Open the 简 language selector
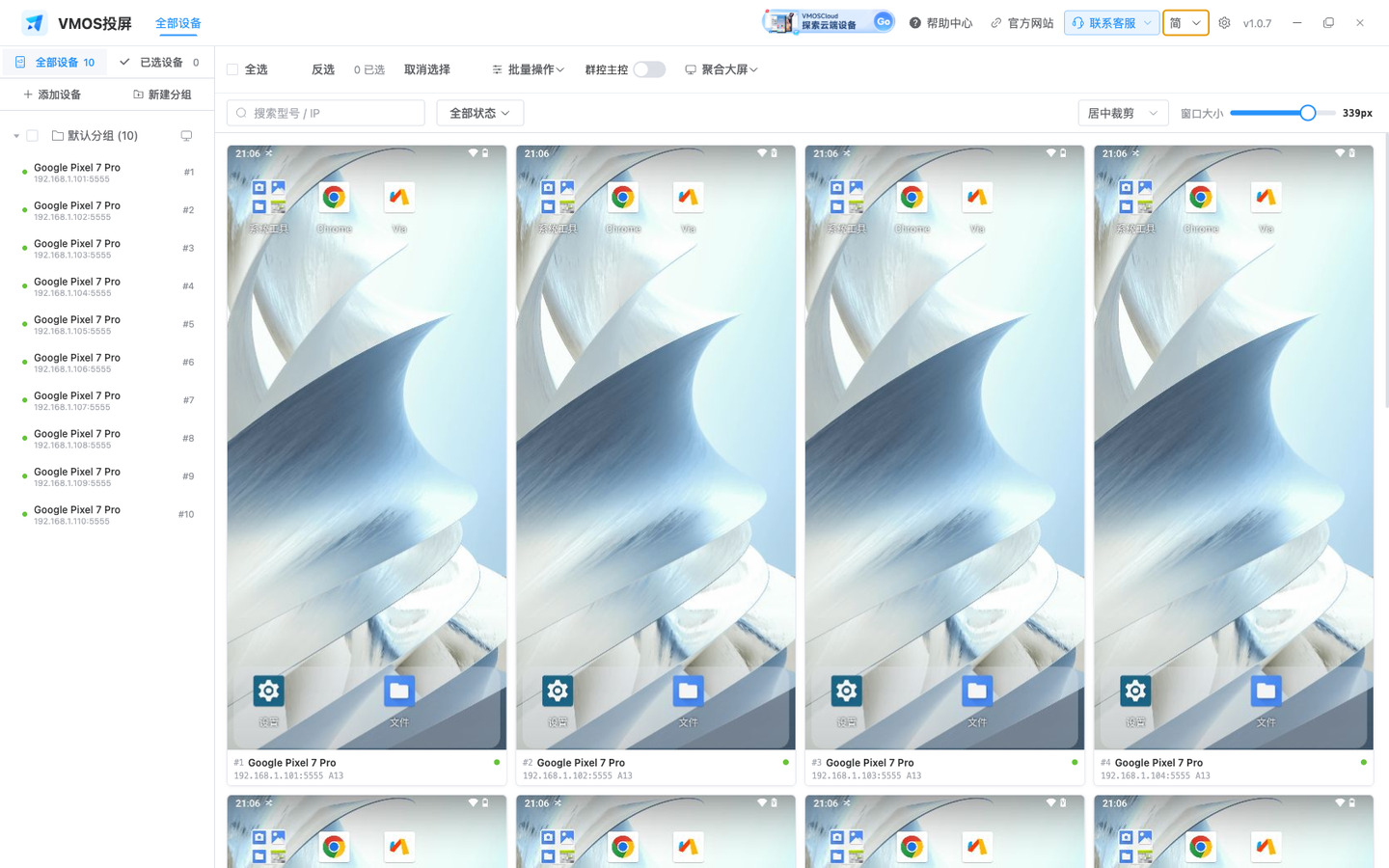 (x=1185, y=23)
